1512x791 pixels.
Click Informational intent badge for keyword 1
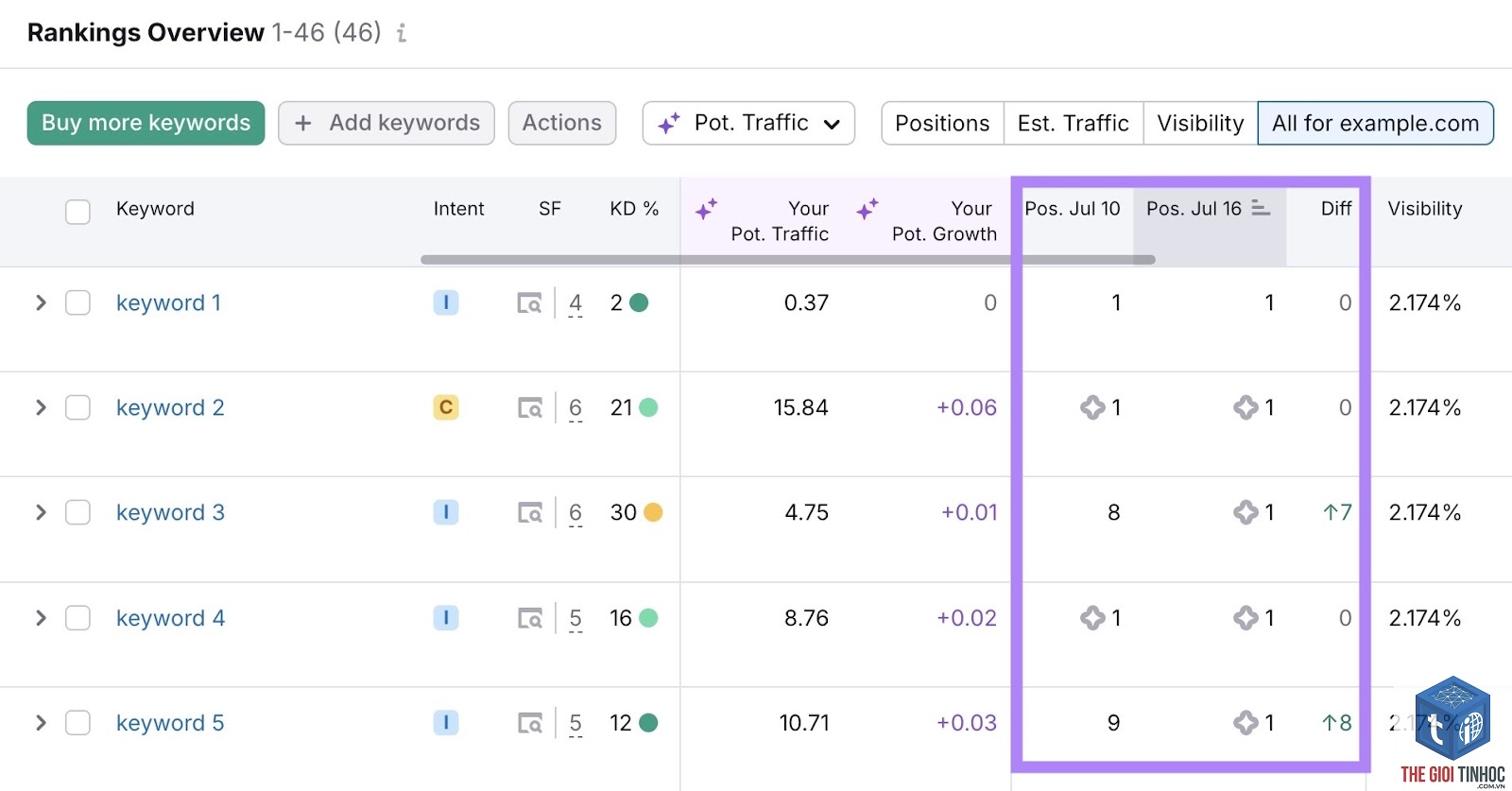click(x=446, y=302)
